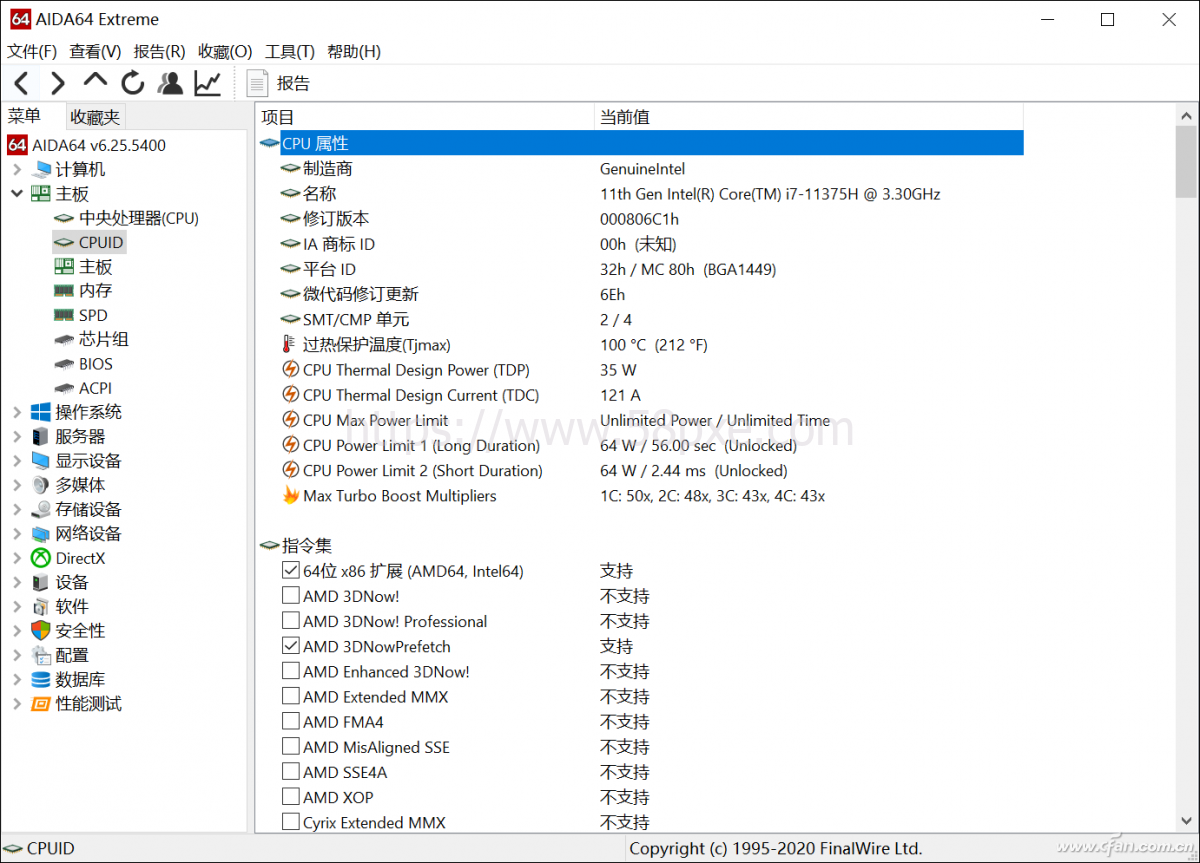The width and height of the screenshot is (1200, 863).
Task: Go up one level with the up arrow icon
Action: pos(95,81)
